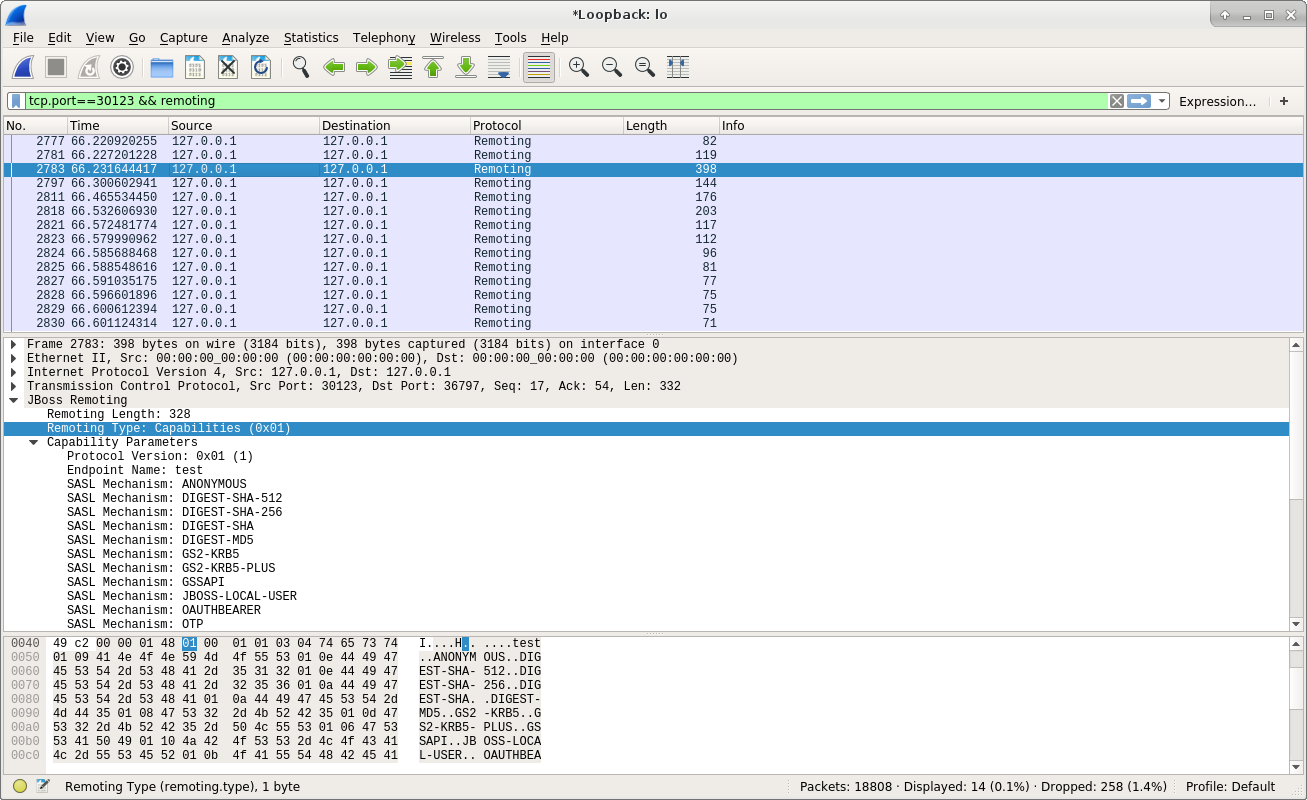Select SASL Mechanism: ANONYMOUS line

157,484
